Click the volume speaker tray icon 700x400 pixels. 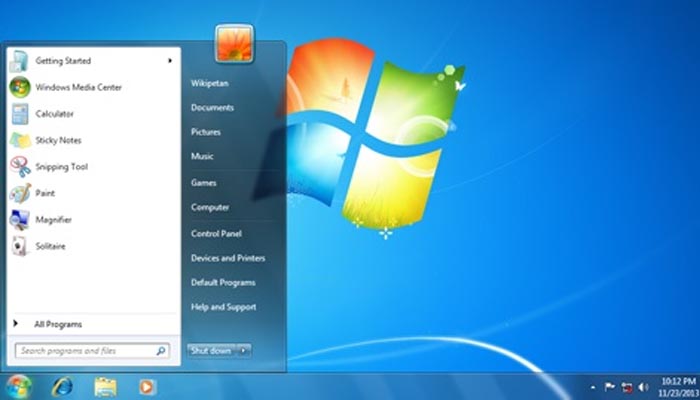[643, 387]
